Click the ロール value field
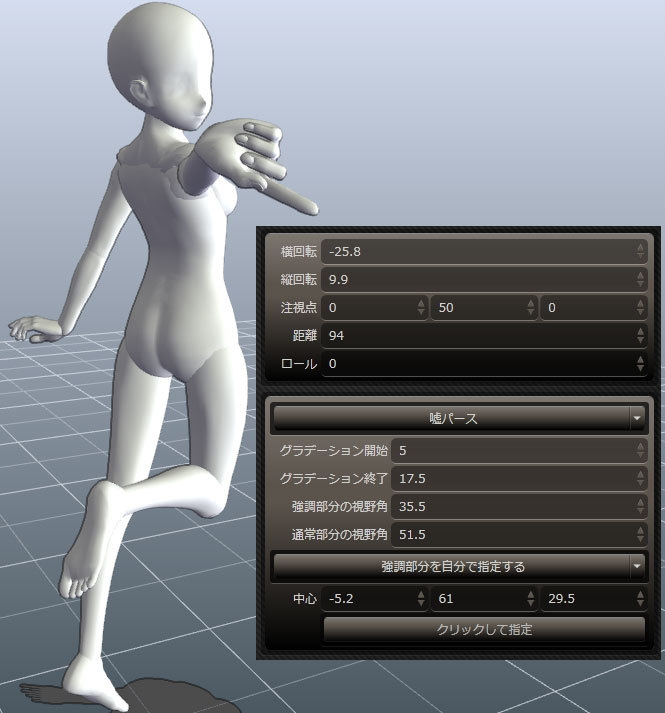Screen dimensions: 665x713 click(x=478, y=363)
